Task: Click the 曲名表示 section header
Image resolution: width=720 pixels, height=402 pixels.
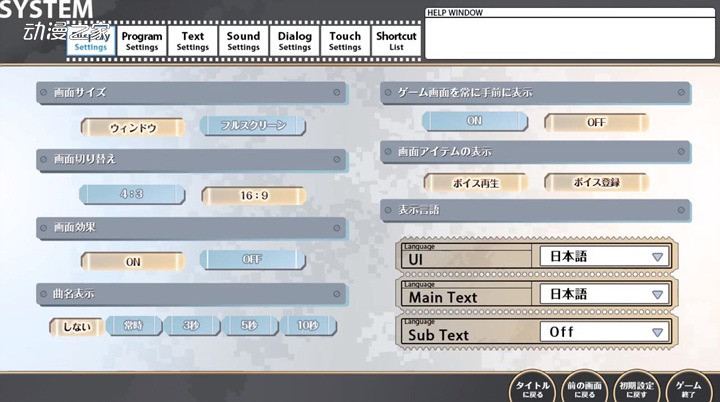Action: tap(191, 294)
